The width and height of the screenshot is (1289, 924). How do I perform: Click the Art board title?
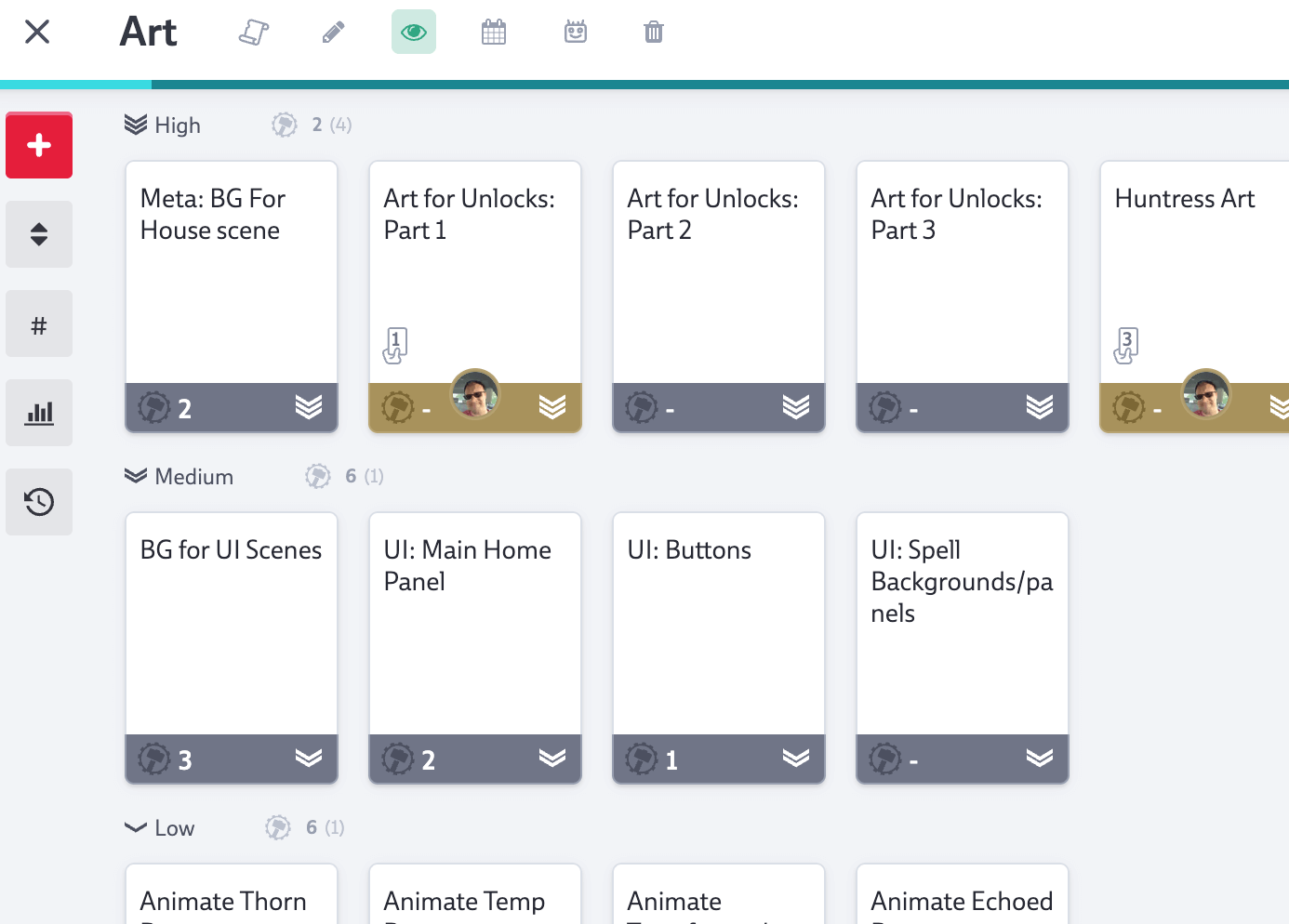[148, 32]
